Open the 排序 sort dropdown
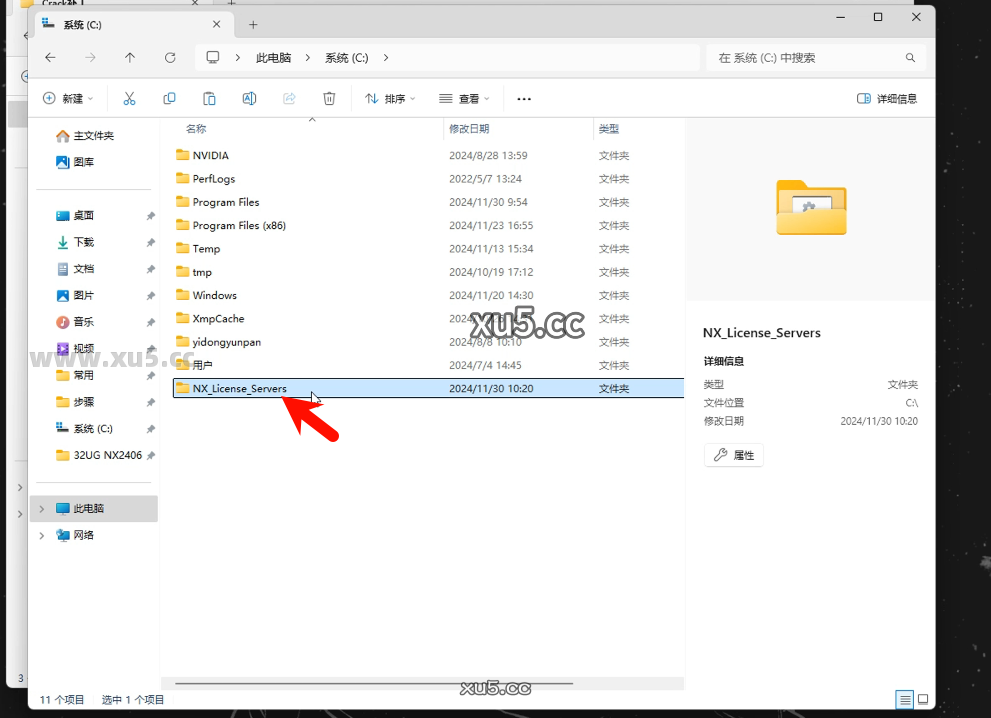The height and width of the screenshot is (718, 991). pyautogui.click(x=390, y=98)
